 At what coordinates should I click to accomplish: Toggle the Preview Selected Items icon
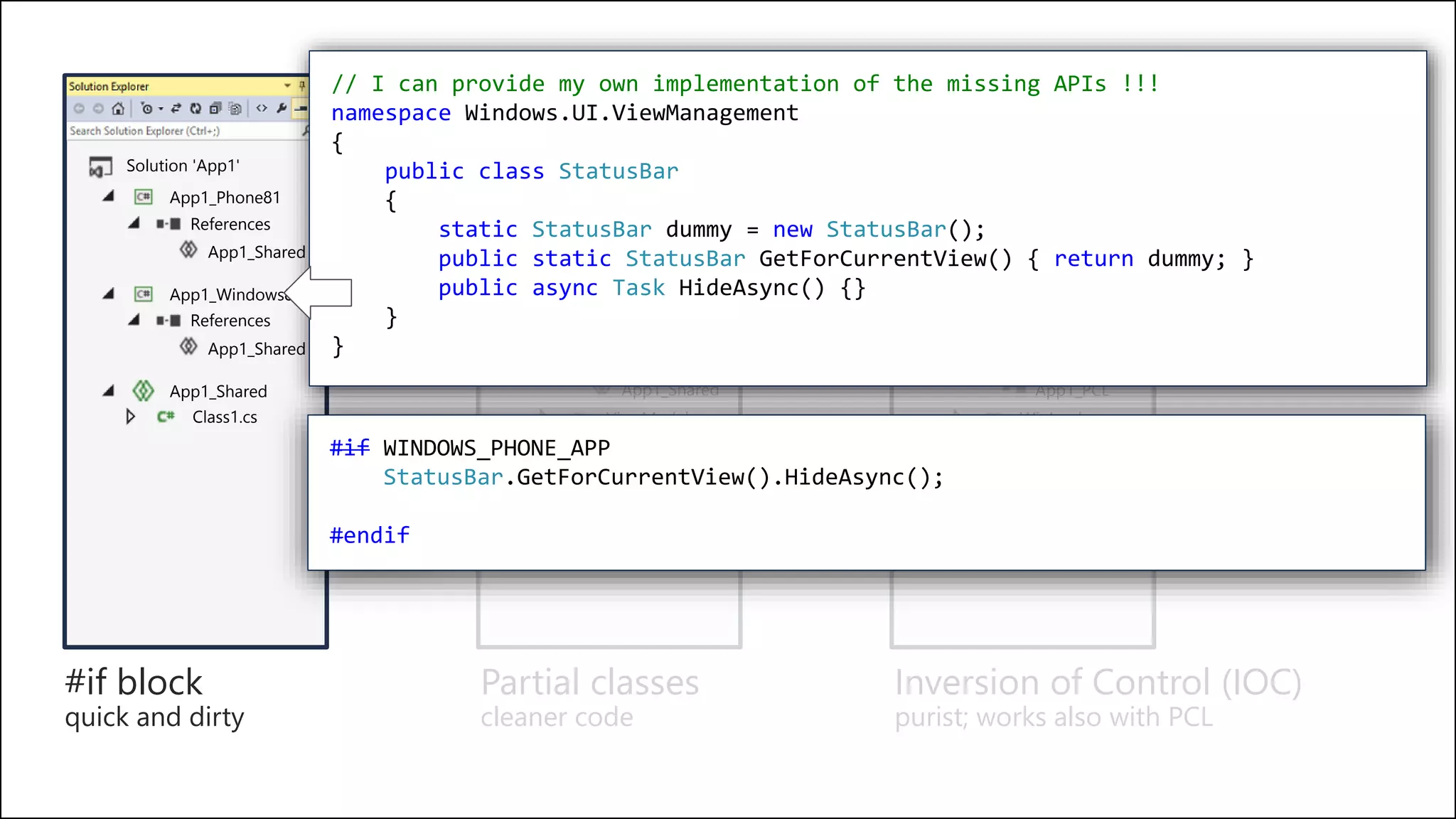[x=301, y=109]
